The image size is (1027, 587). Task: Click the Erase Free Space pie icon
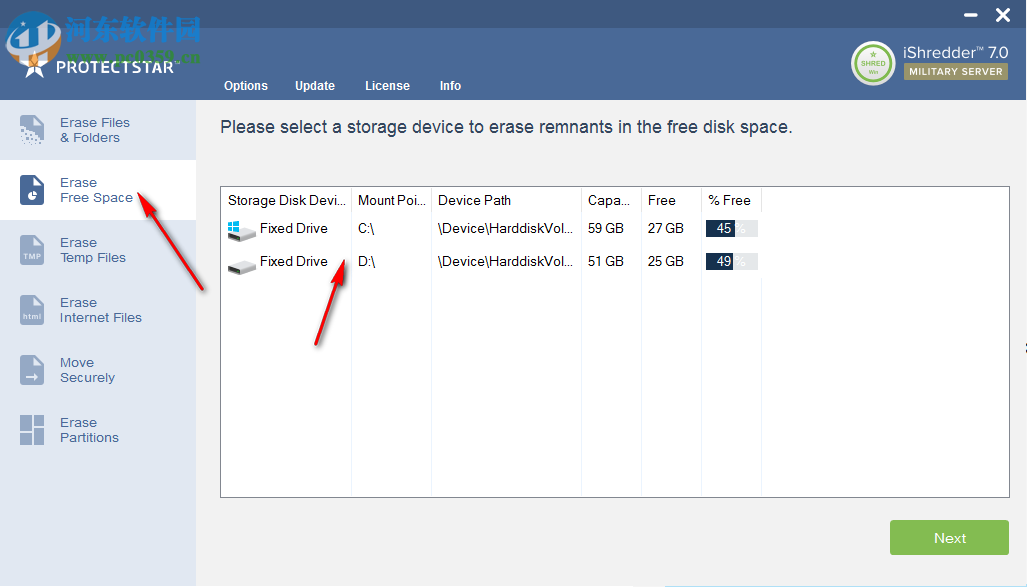pos(32,190)
